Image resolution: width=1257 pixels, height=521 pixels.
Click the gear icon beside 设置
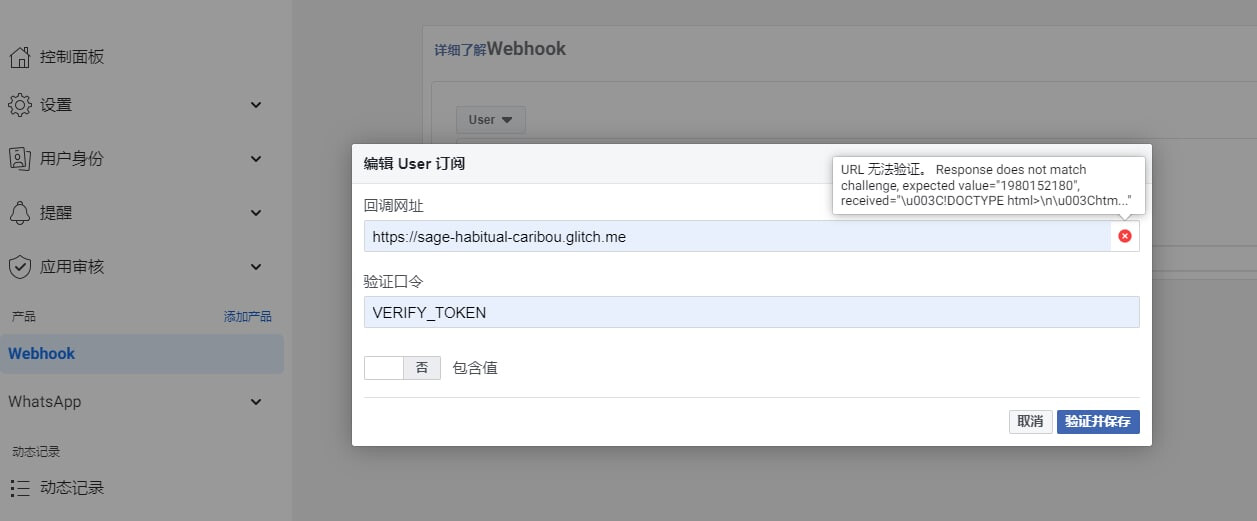point(19,105)
